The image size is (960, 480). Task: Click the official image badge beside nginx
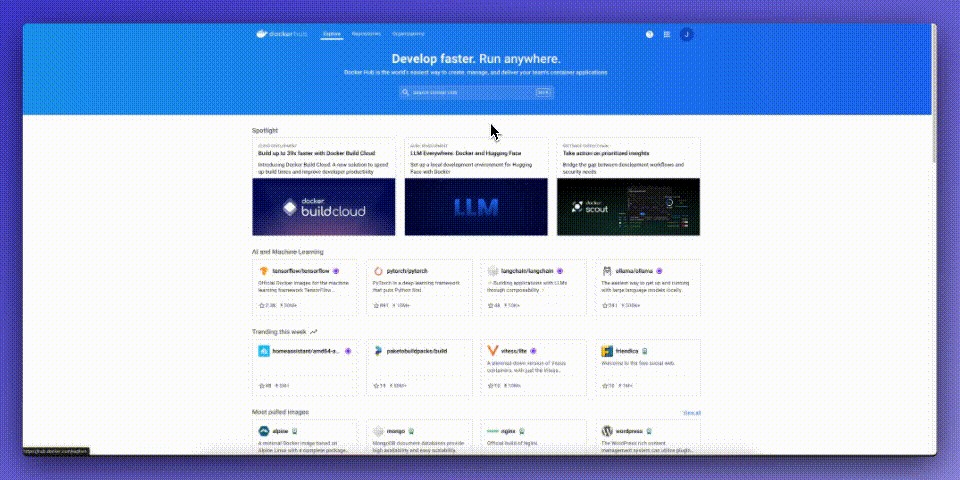click(522, 431)
